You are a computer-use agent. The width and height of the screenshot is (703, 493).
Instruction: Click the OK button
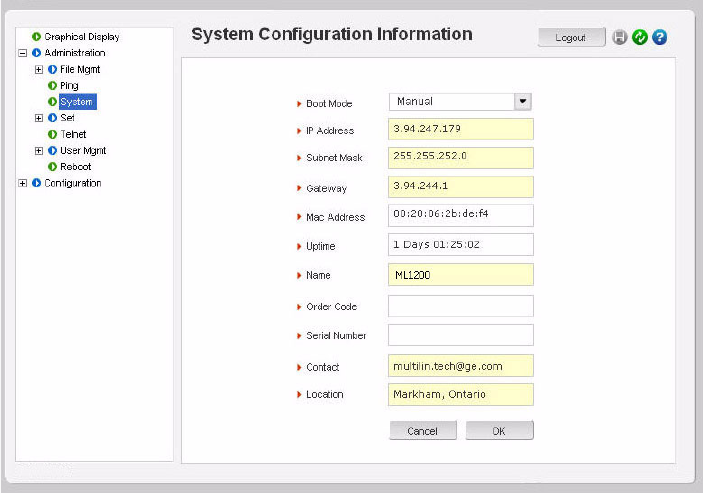pos(499,431)
